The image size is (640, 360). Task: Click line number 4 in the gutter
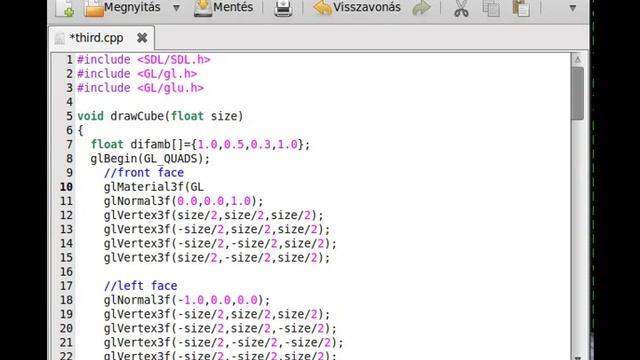point(69,102)
